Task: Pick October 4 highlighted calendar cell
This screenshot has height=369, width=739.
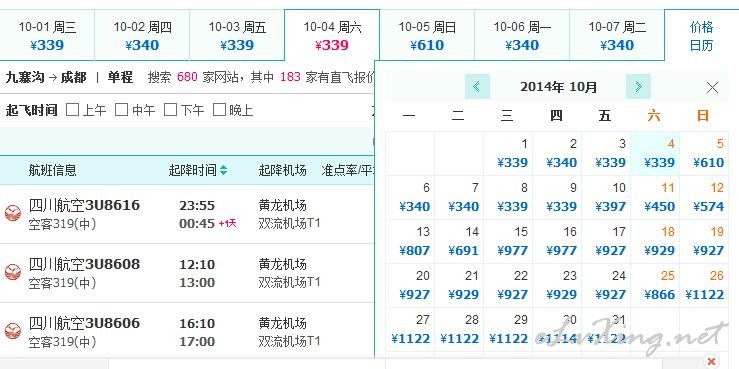Action: tap(655, 154)
